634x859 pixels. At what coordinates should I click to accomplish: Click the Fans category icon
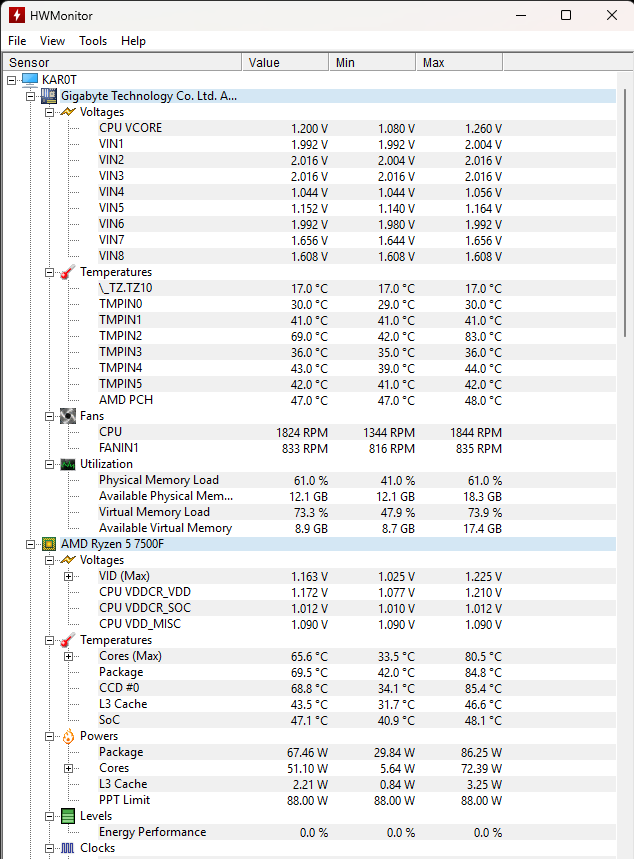point(68,416)
